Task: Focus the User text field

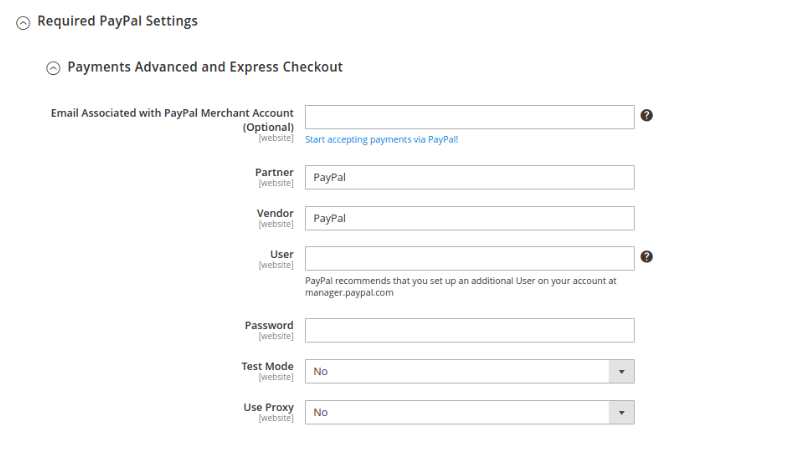Action: (469, 259)
